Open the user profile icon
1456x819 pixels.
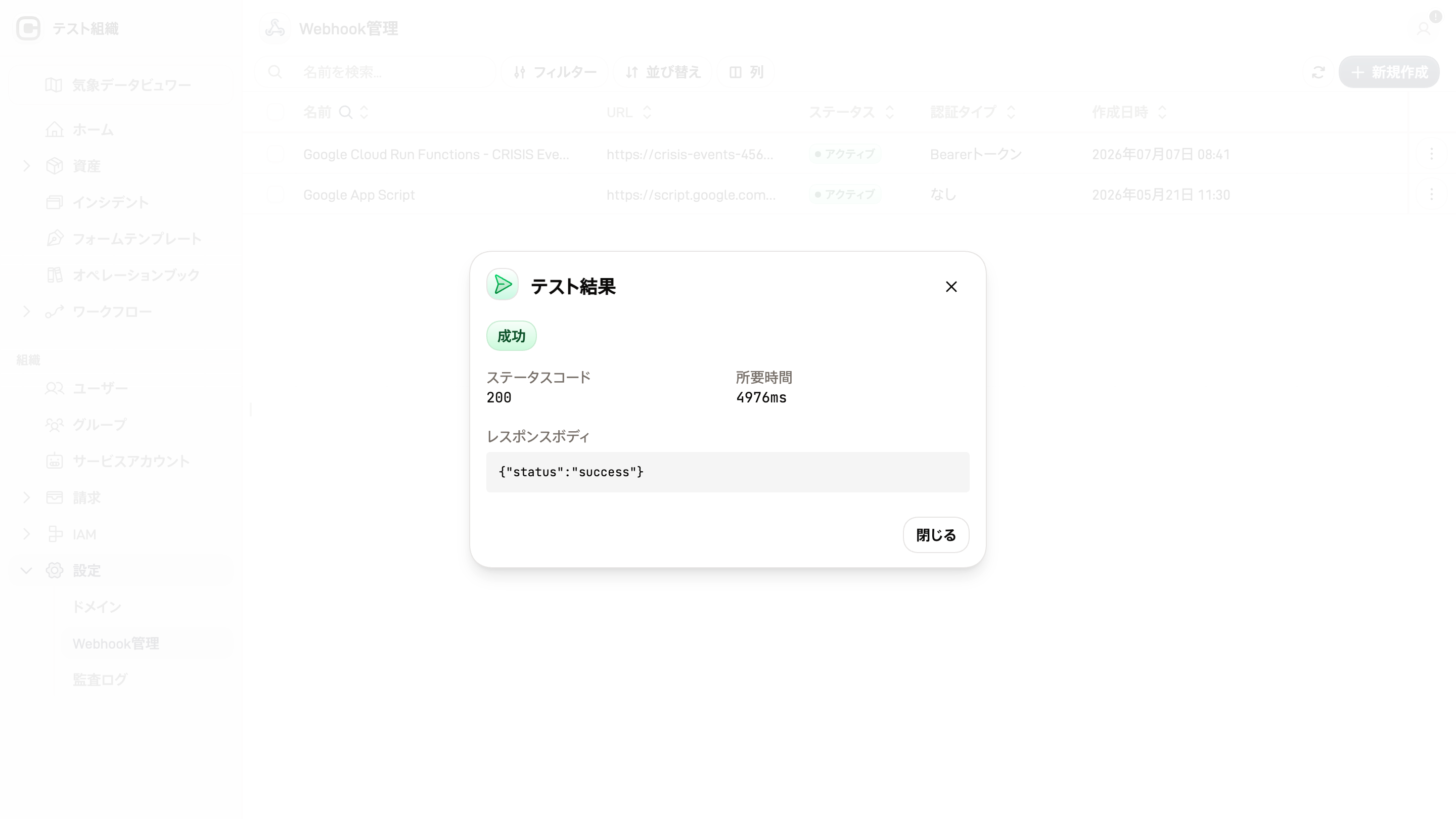click(1423, 28)
